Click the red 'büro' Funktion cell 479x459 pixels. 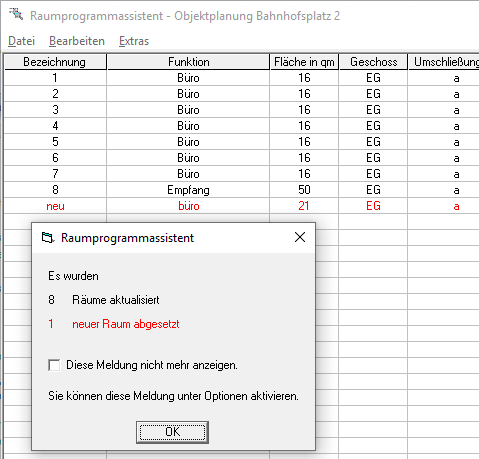pyautogui.click(x=188, y=206)
